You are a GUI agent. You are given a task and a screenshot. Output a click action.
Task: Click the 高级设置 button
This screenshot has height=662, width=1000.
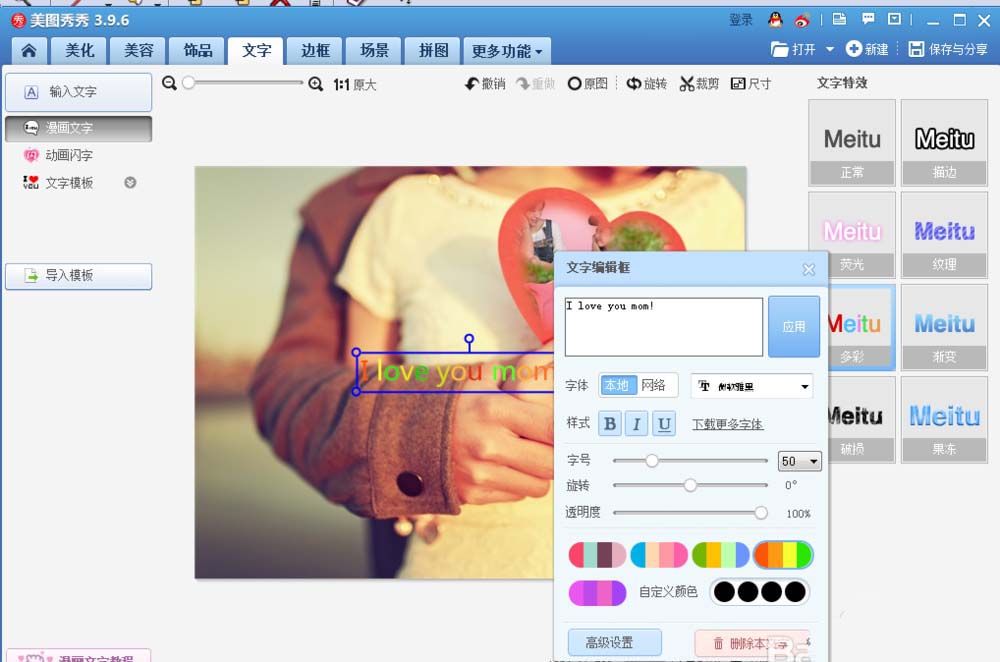[614, 642]
